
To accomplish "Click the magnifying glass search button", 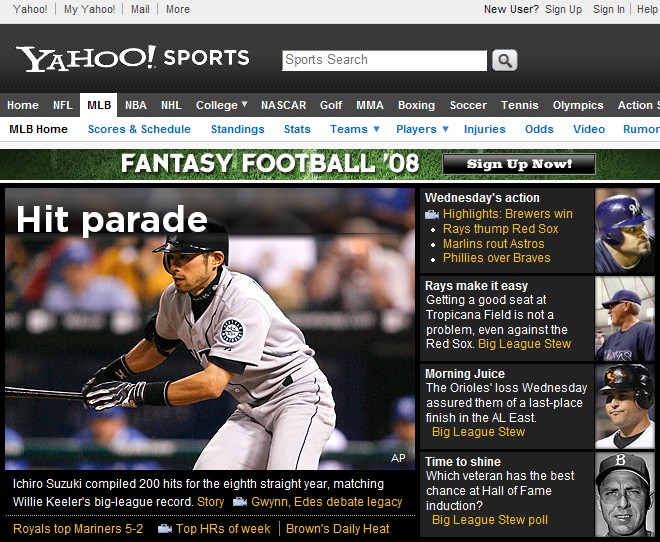I will coord(504,60).
